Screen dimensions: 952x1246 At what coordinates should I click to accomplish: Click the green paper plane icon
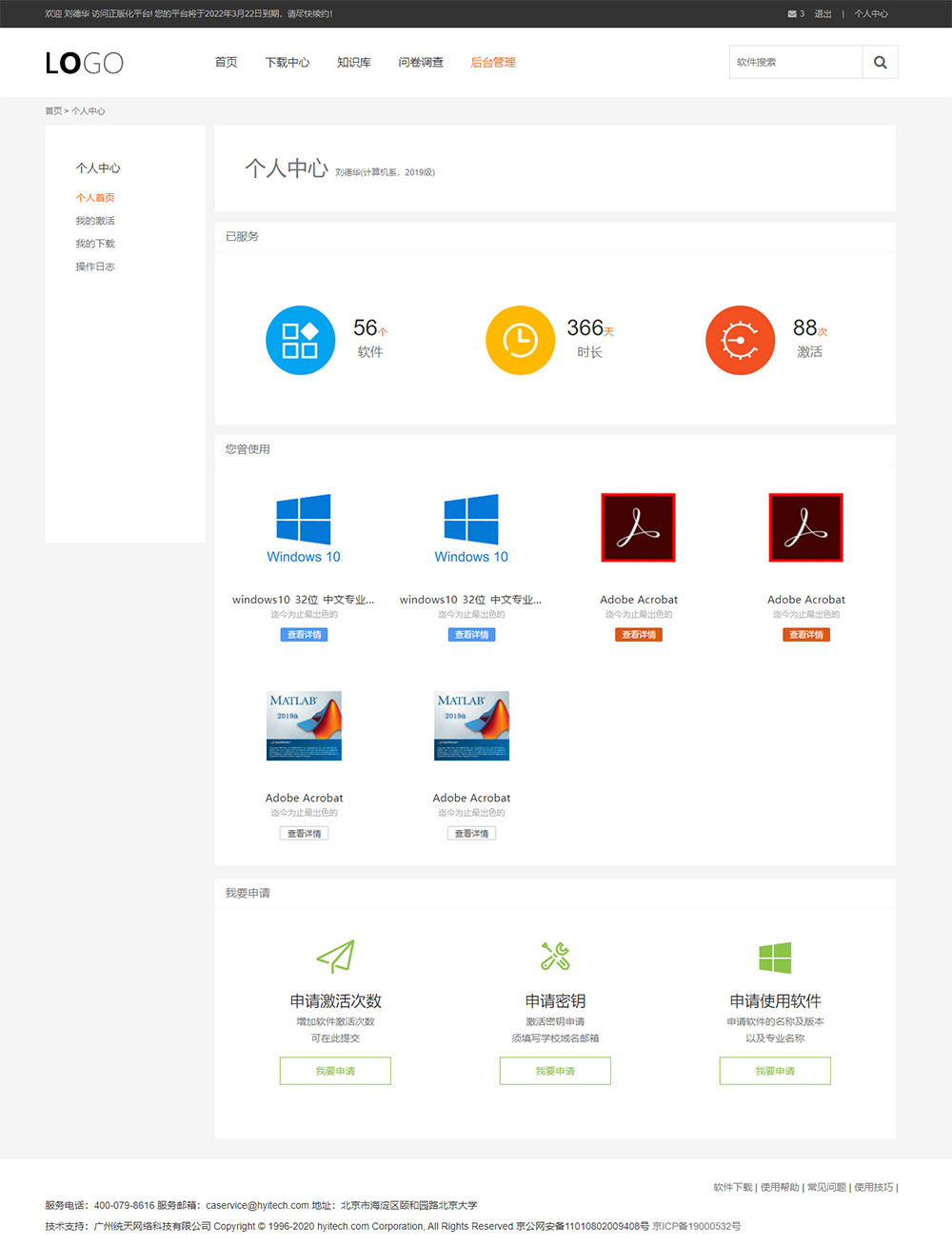click(335, 956)
